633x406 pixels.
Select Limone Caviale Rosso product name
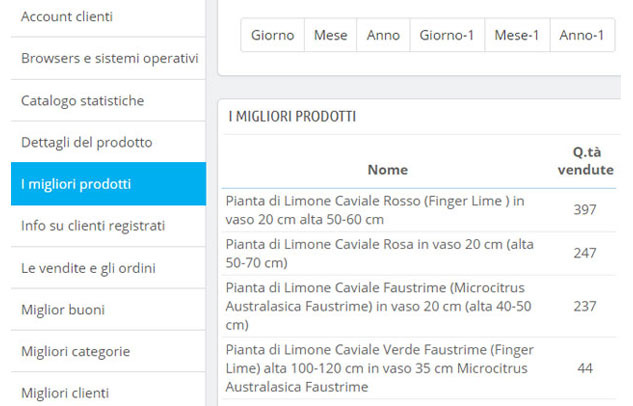(x=375, y=210)
